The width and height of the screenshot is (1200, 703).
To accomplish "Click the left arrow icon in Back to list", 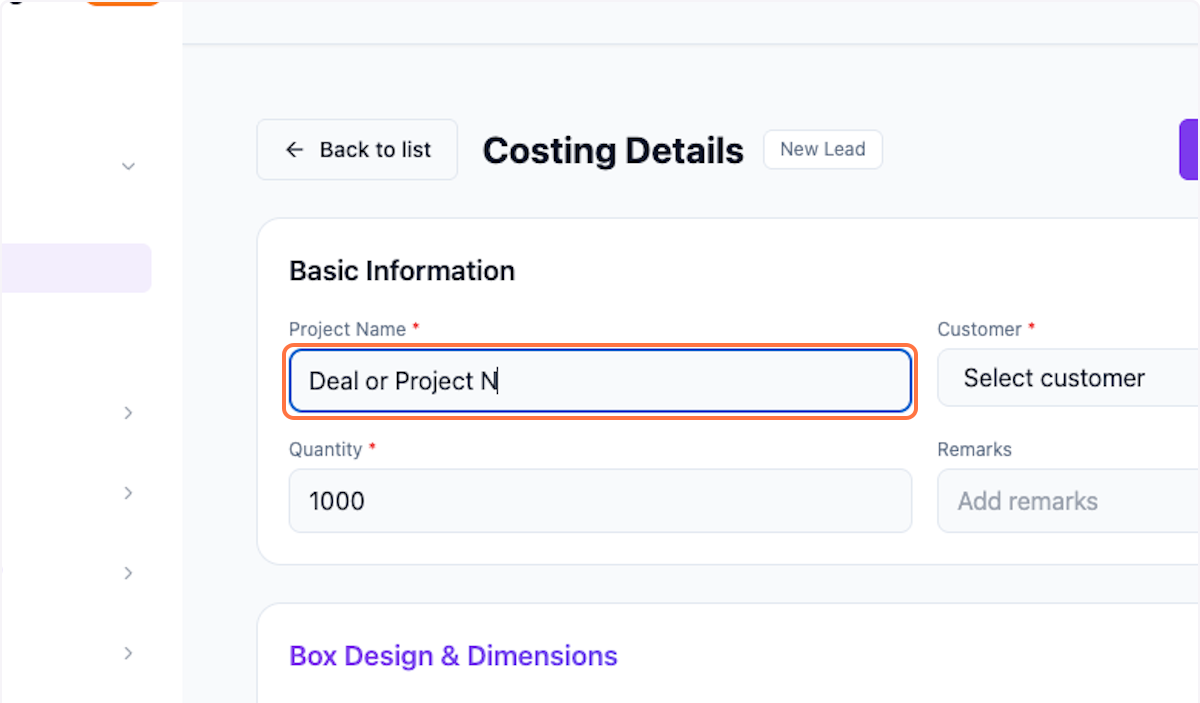I will point(294,150).
